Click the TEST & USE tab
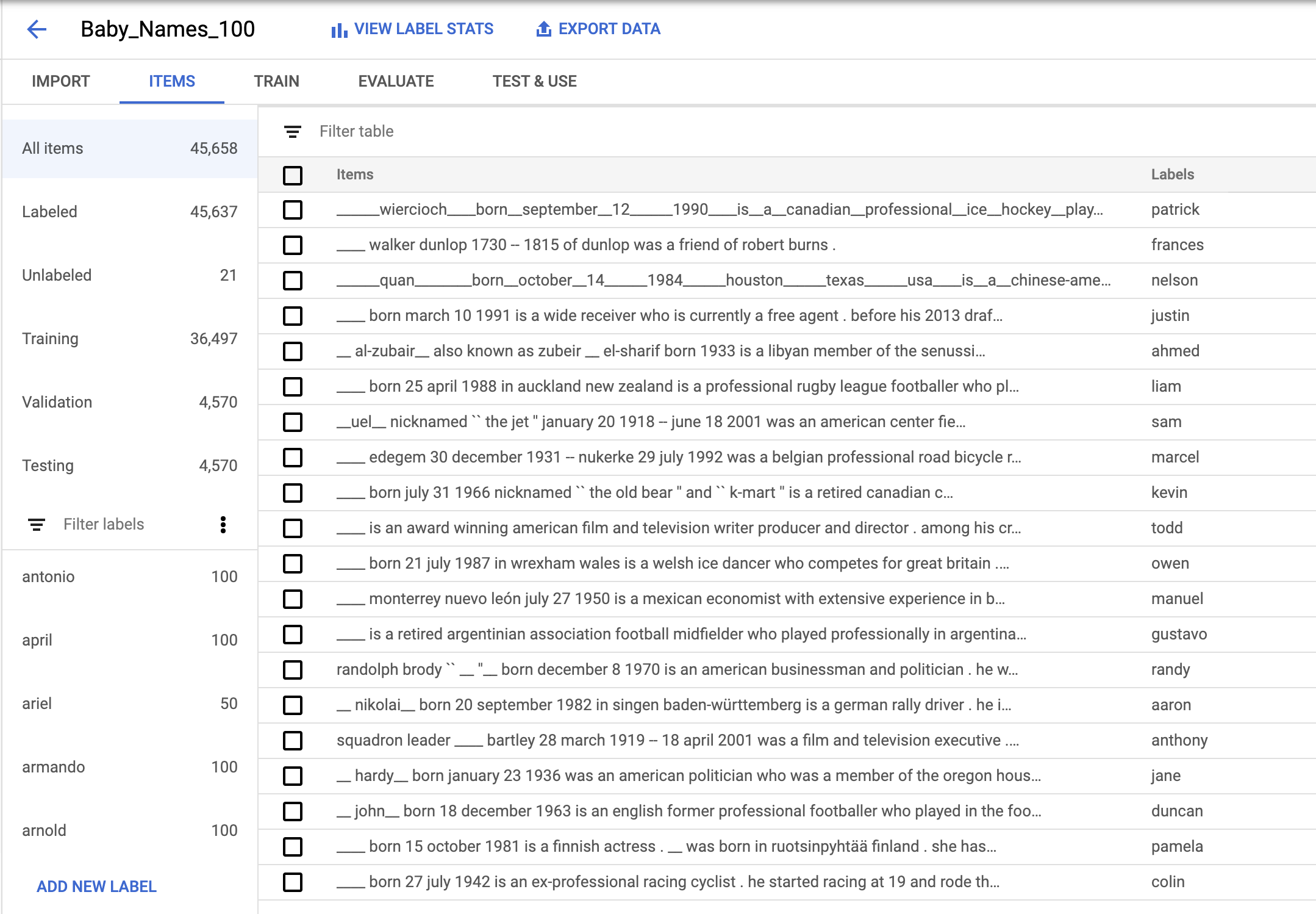Viewport: 1316px width, 914px height. (537, 81)
